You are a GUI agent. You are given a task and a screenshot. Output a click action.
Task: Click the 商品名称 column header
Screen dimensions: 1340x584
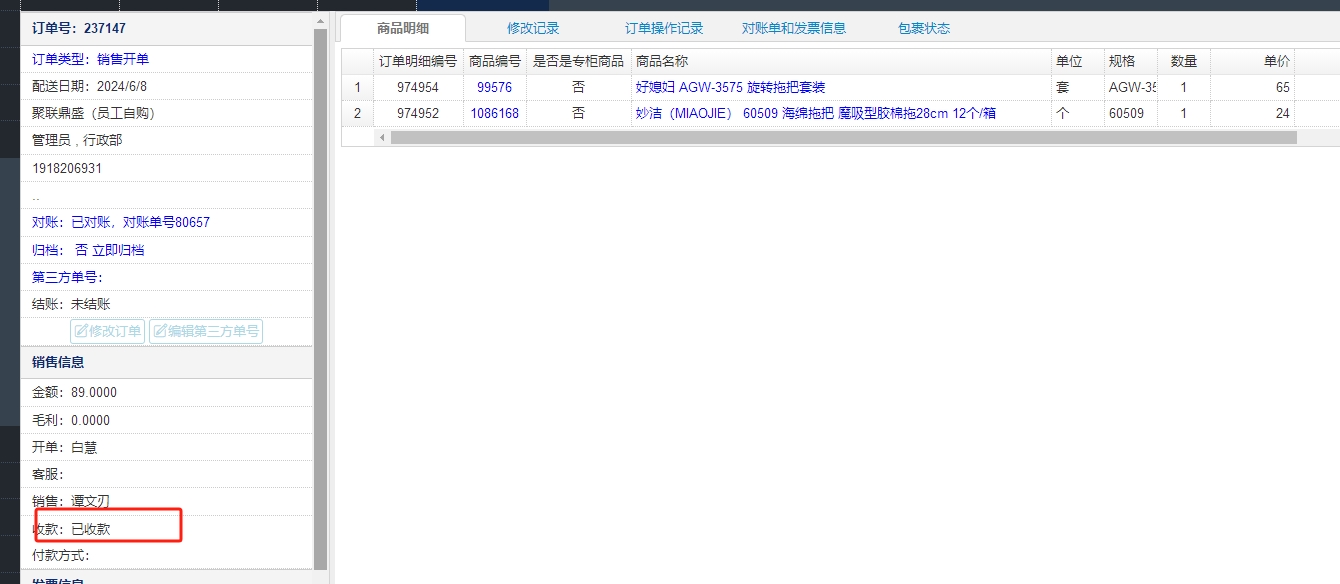(x=841, y=61)
